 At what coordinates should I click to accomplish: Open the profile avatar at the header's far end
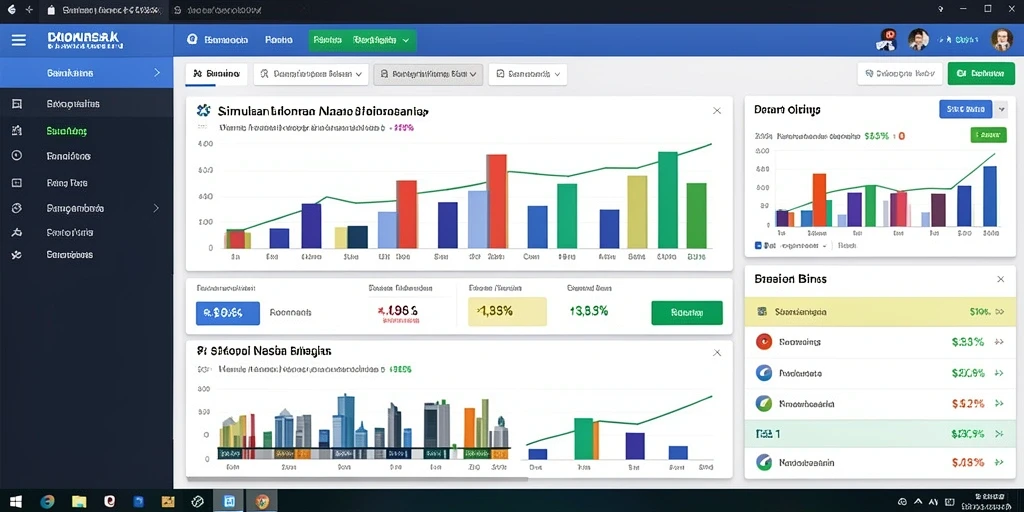(x=1001, y=40)
